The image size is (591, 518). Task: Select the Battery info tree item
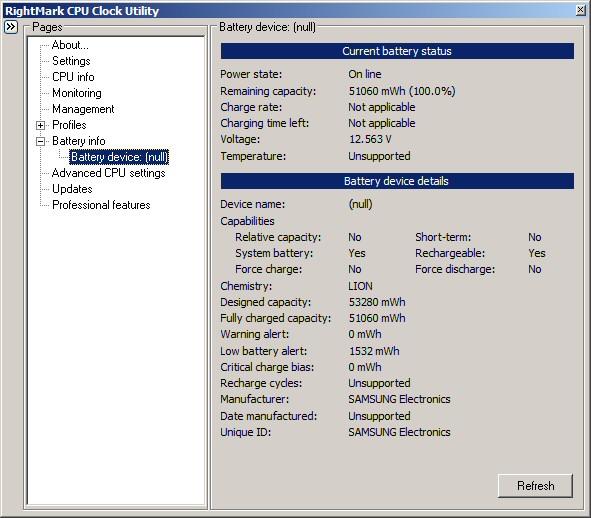click(79, 141)
